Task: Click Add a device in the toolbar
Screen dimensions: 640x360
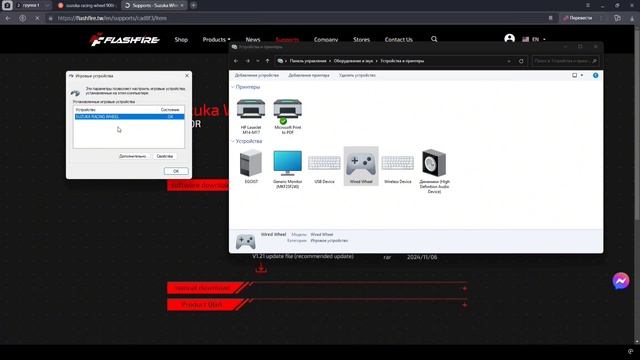Action: pos(257,76)
